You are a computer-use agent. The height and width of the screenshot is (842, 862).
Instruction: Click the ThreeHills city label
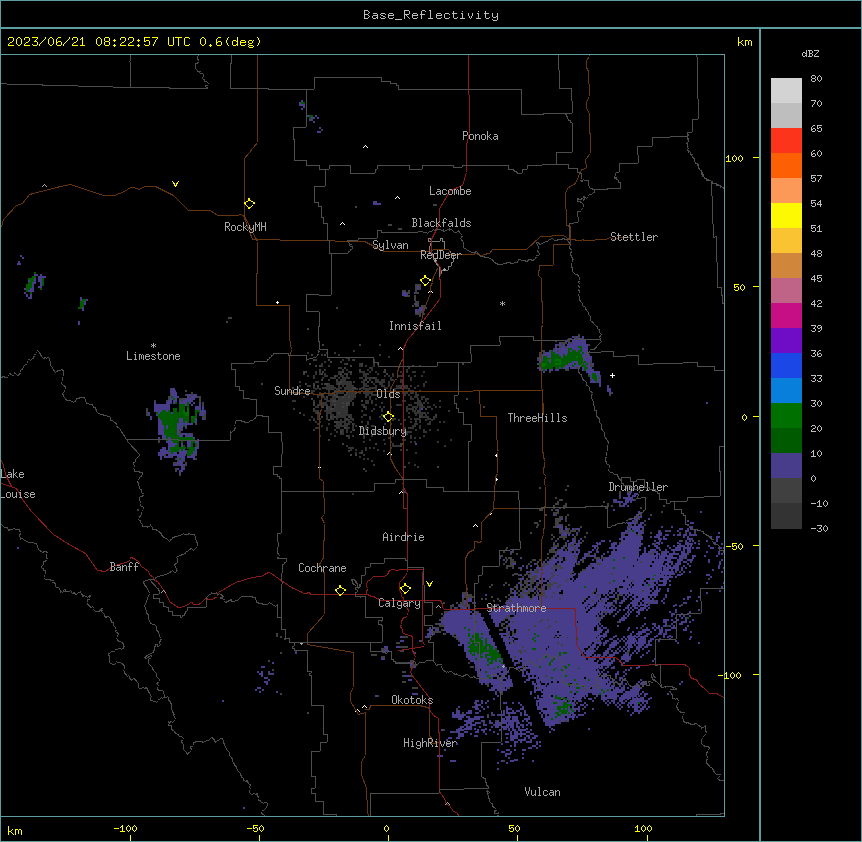click(537, 418)
